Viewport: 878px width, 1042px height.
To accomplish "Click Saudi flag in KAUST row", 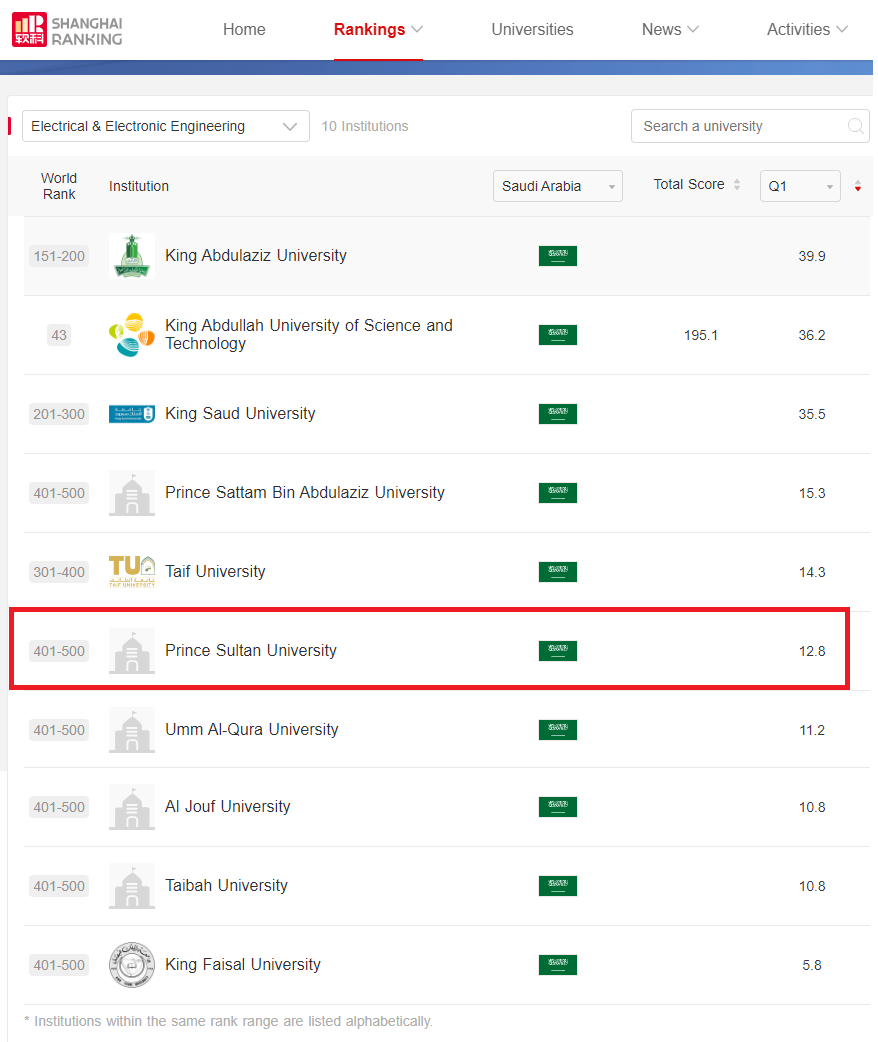I will (558, 335).
